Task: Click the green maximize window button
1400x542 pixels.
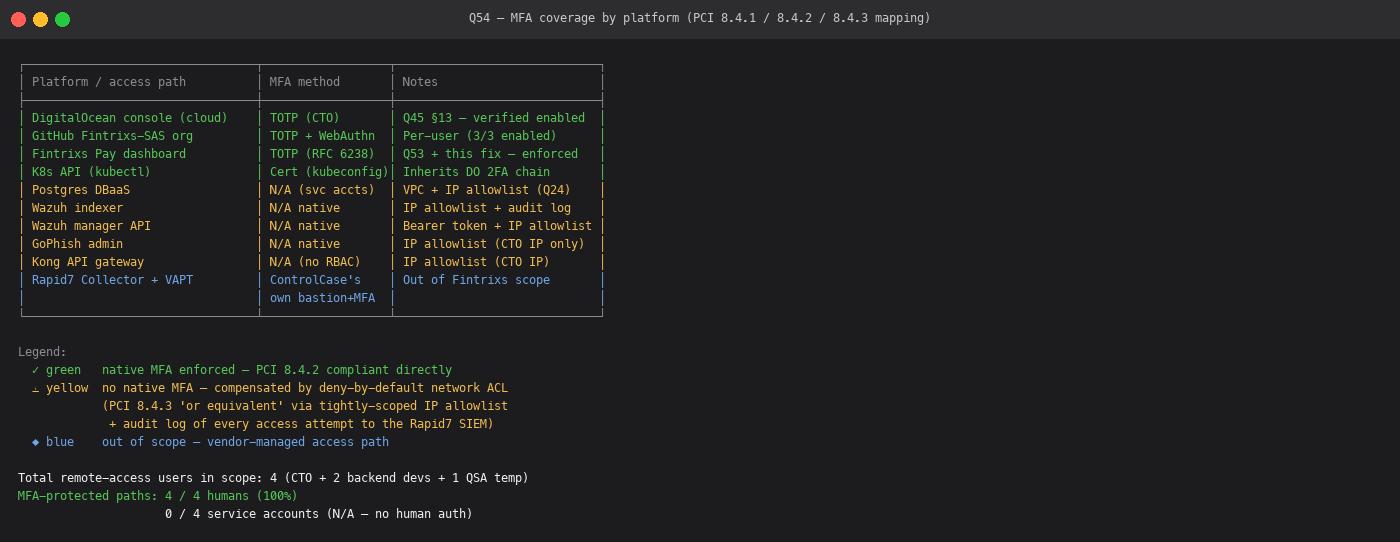Action: coord(62,19)
